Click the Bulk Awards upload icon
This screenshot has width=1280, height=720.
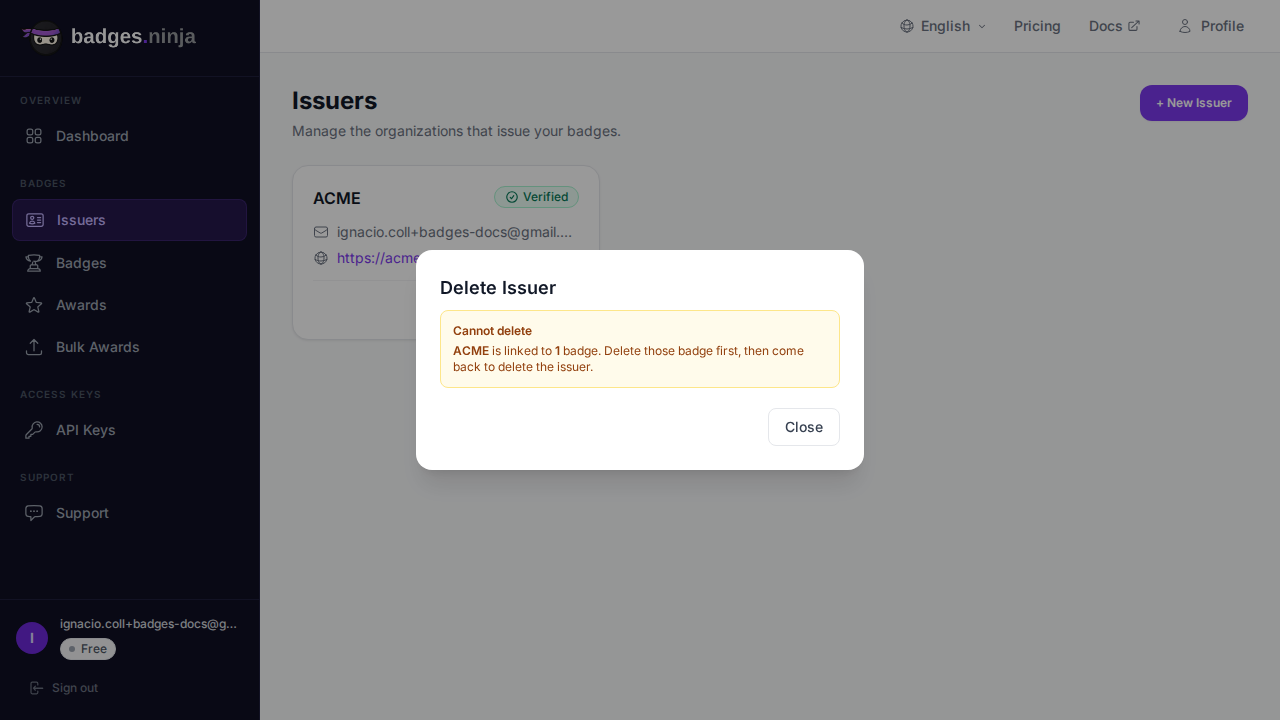(34, 347)
